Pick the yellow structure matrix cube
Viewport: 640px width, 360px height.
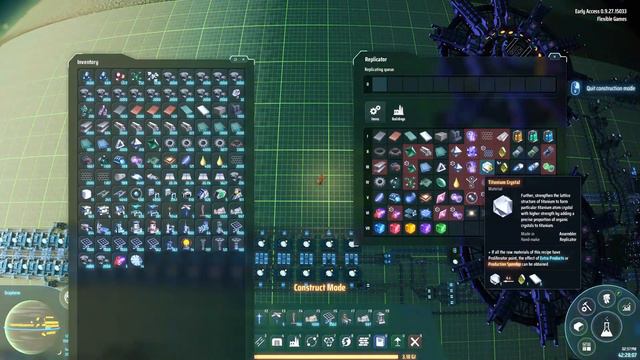410,229
